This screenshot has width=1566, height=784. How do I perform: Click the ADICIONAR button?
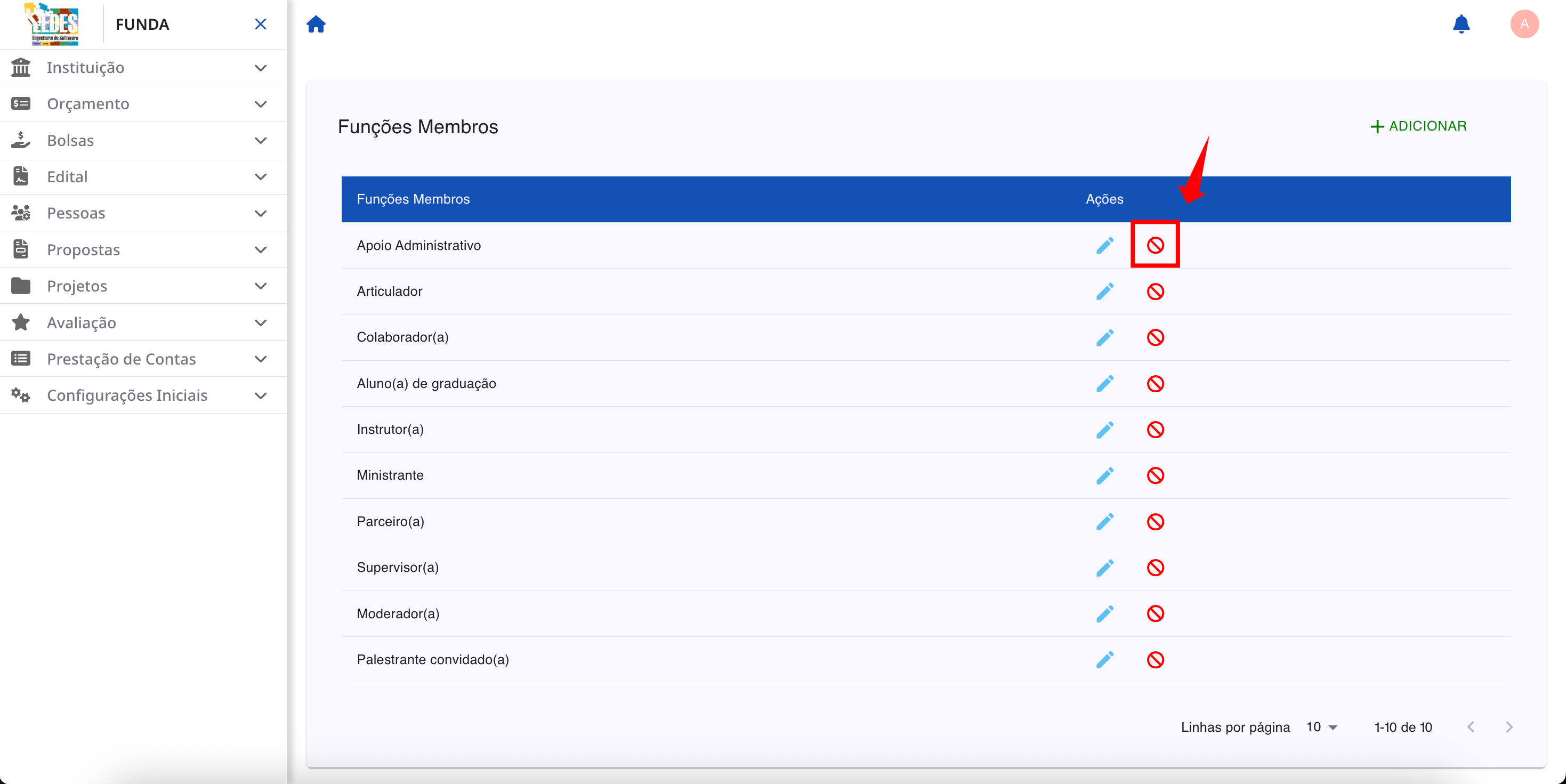[1418, 126]
